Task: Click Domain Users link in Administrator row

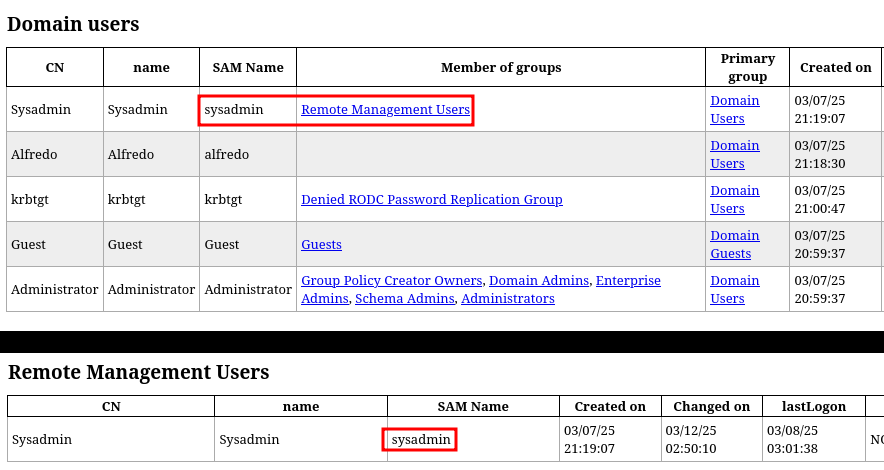Action: click(x=734, y=289)
